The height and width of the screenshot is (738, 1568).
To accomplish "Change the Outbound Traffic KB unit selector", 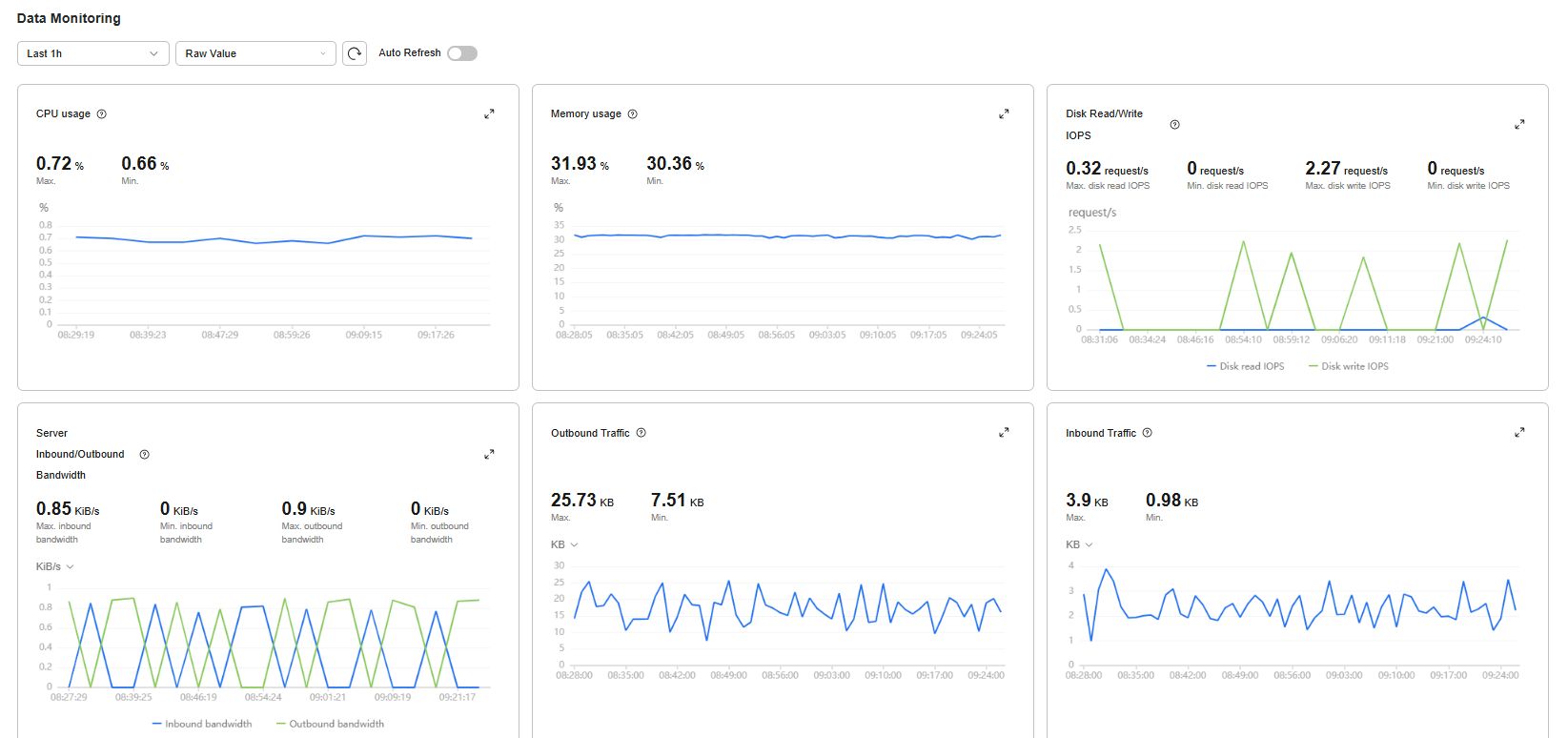I will [x=564, y=544].
